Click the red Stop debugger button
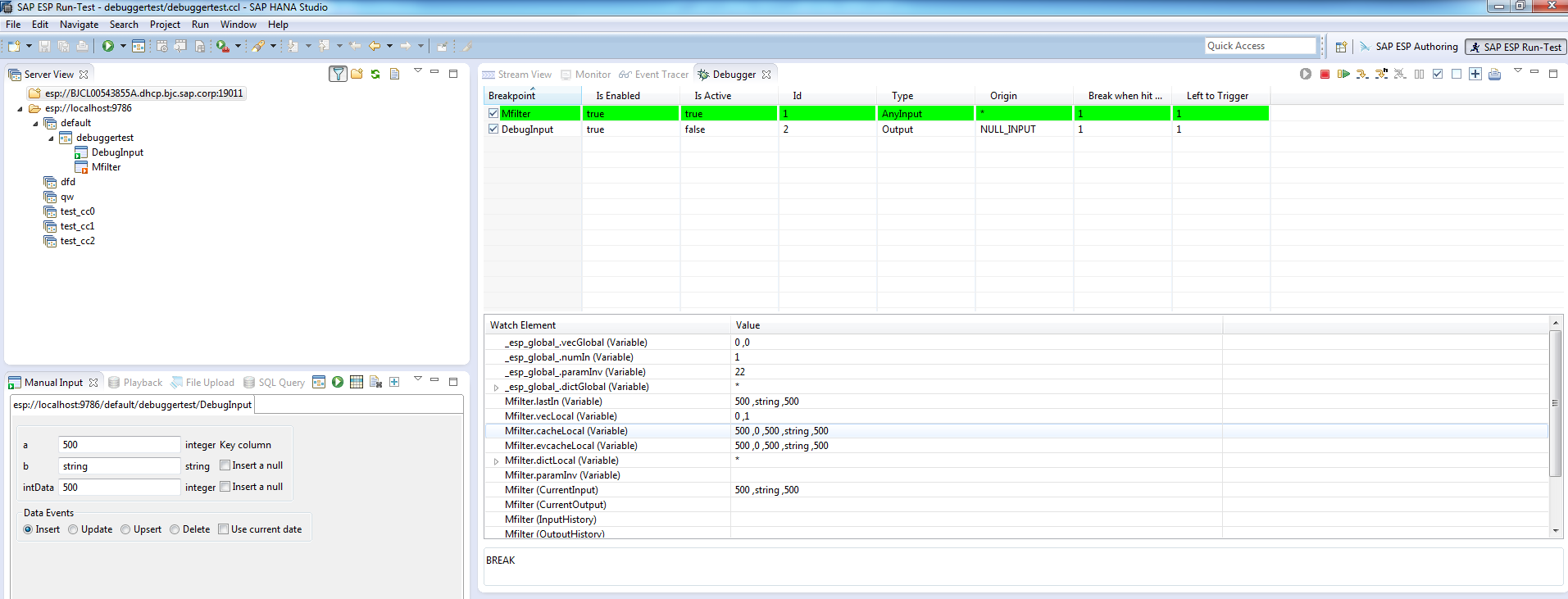This screenshot has height=599, width=1568. tap(1325, 74)
